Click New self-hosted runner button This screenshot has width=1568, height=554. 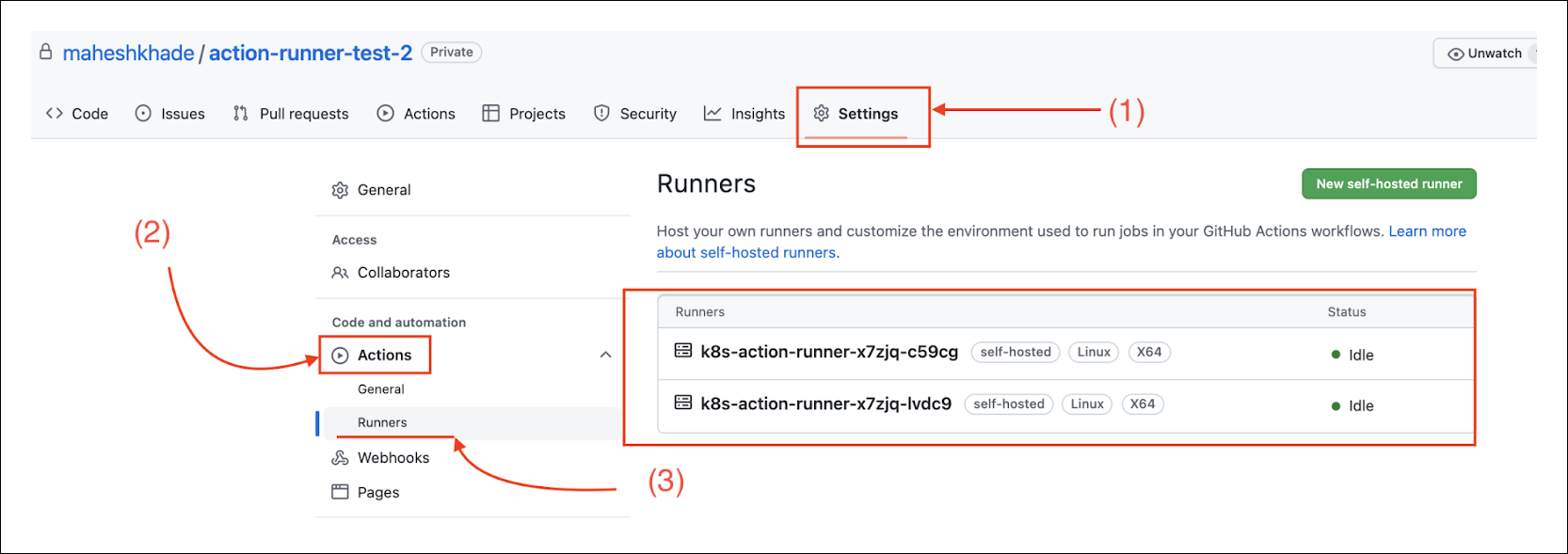(1388, 184)
